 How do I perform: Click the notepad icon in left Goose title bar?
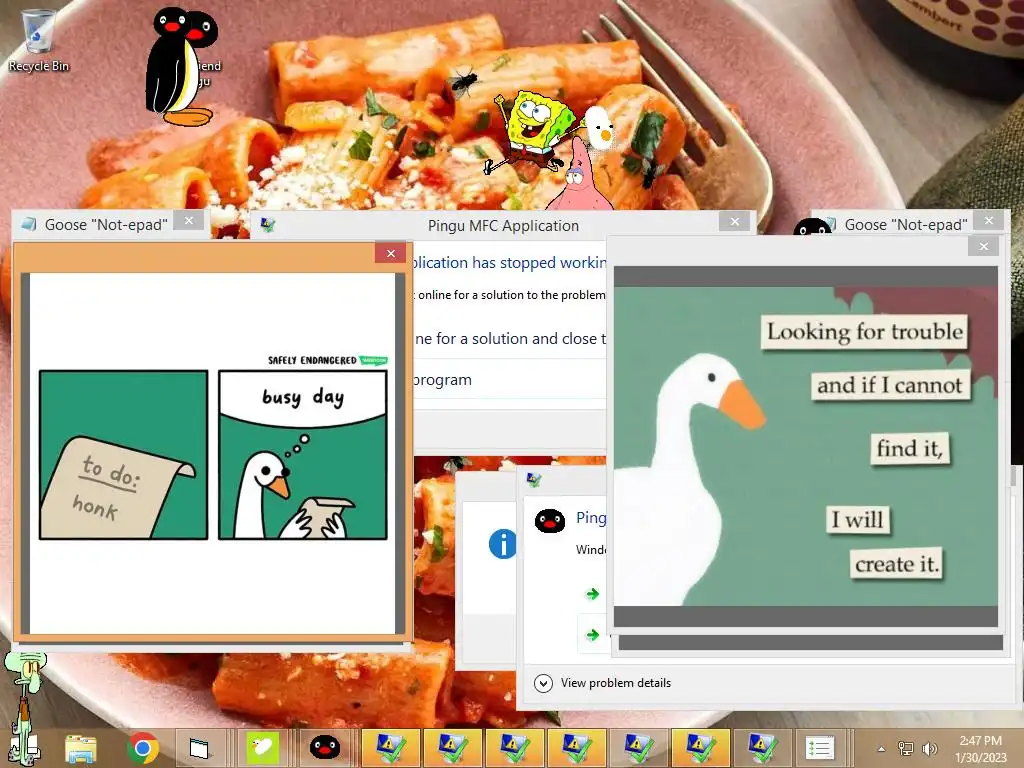(x=28, y=225)
